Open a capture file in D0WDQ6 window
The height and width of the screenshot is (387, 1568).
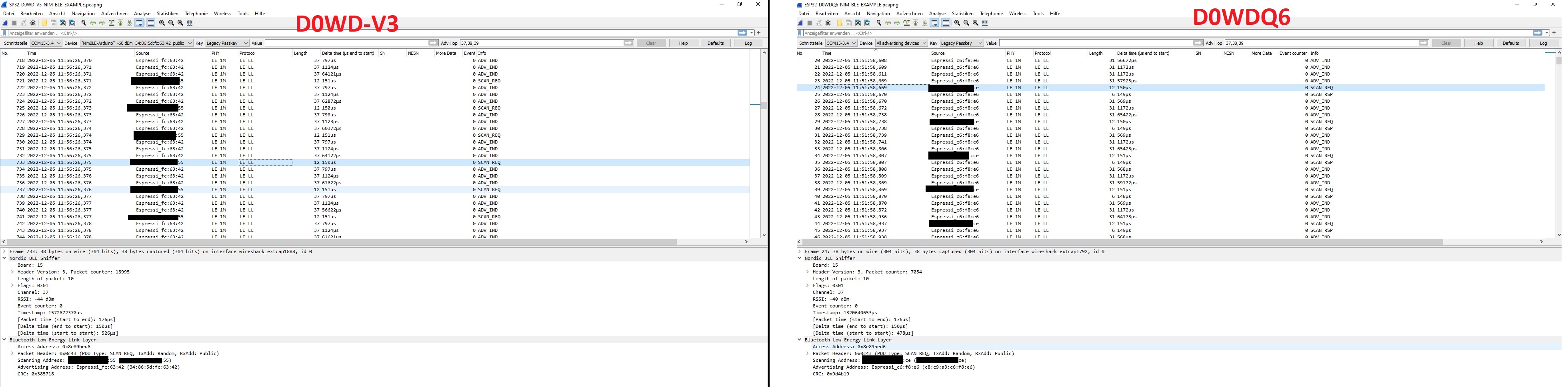coord(840,22)
